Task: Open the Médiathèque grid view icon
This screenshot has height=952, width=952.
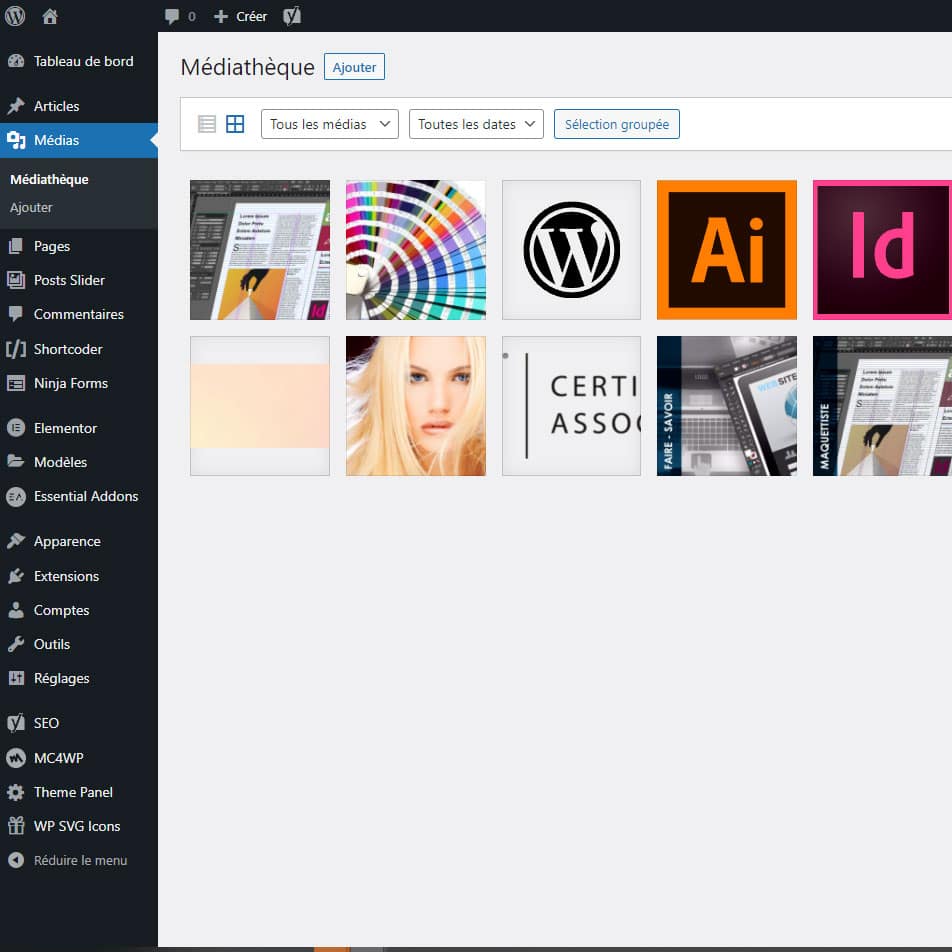Action: pos(235,123)
